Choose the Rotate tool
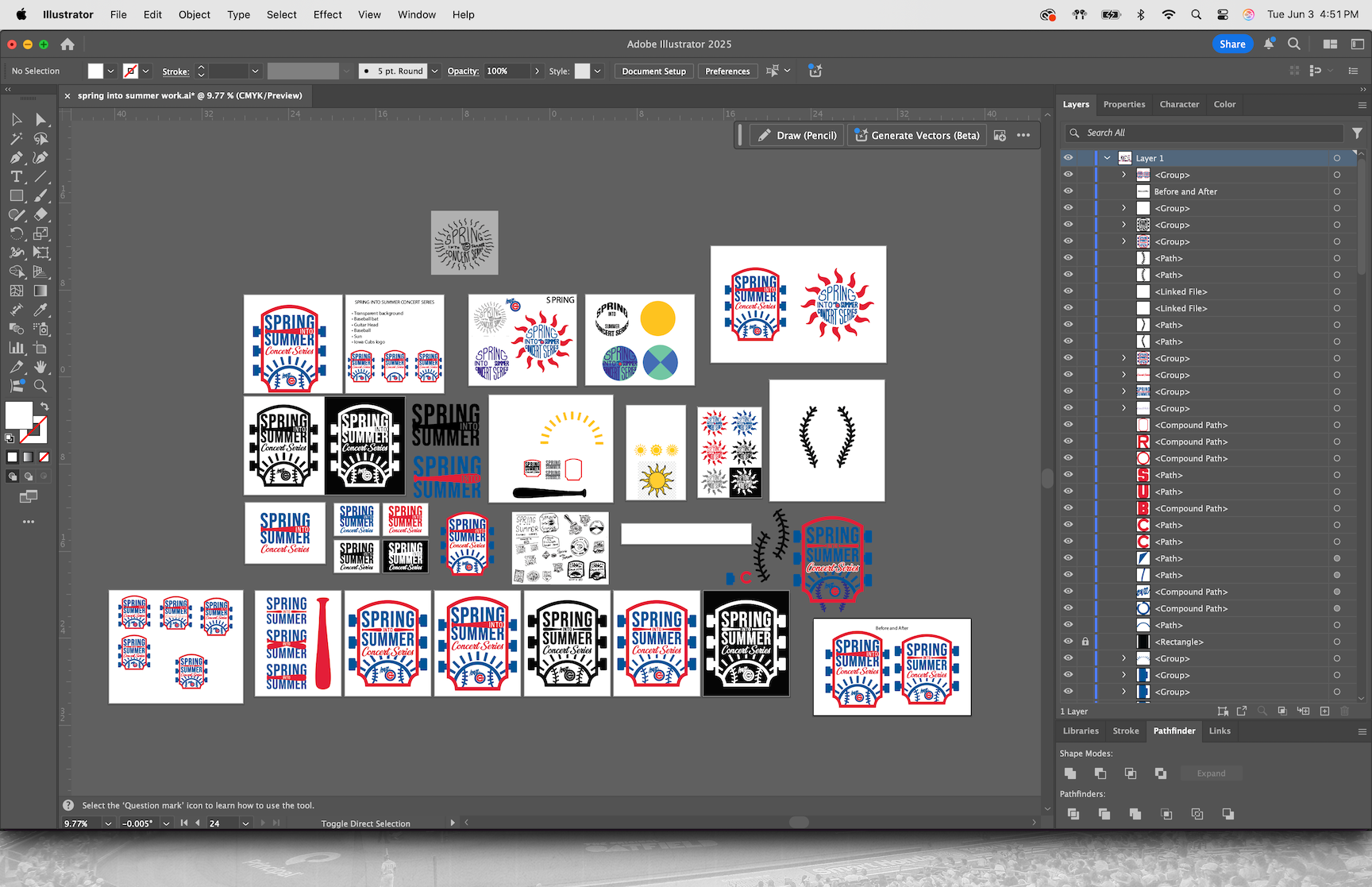 [x=16, y=234]
